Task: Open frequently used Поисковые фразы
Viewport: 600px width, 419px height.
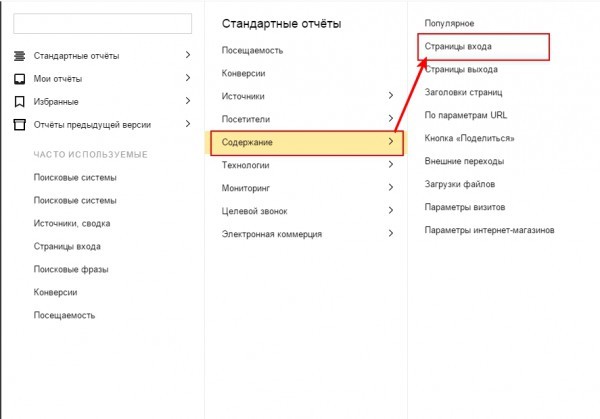Action: point(71,269)
